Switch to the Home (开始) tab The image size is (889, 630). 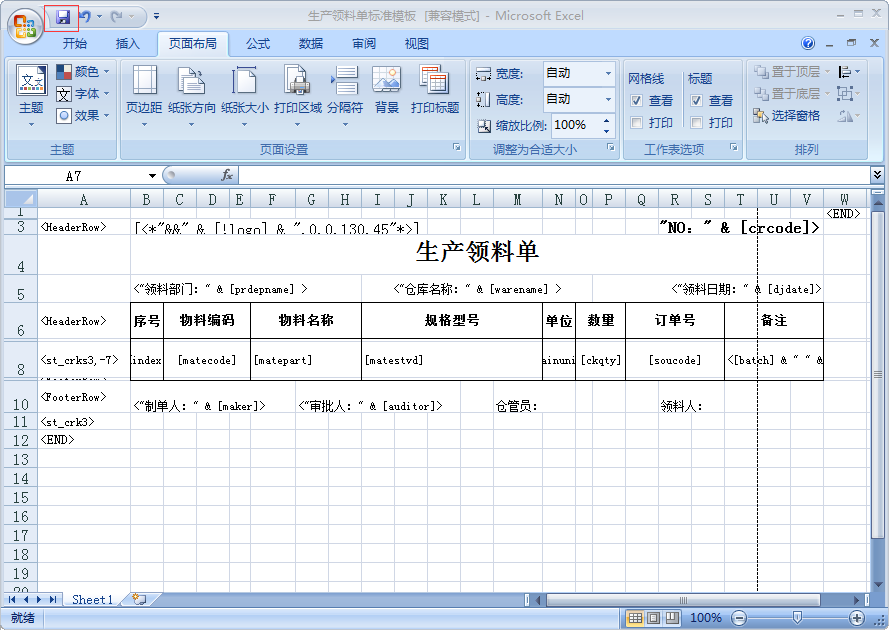[75, 44]
